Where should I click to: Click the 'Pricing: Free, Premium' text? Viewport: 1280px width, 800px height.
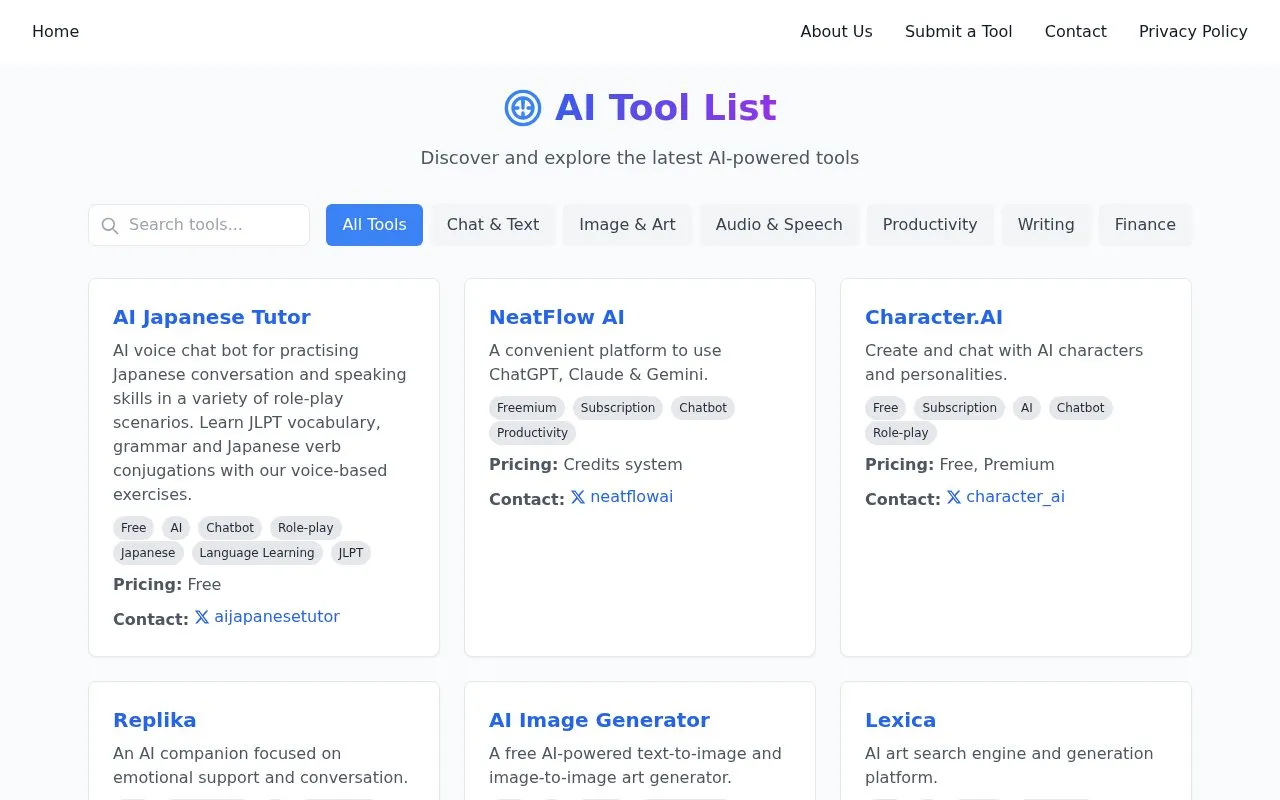(x=960, y=465)
